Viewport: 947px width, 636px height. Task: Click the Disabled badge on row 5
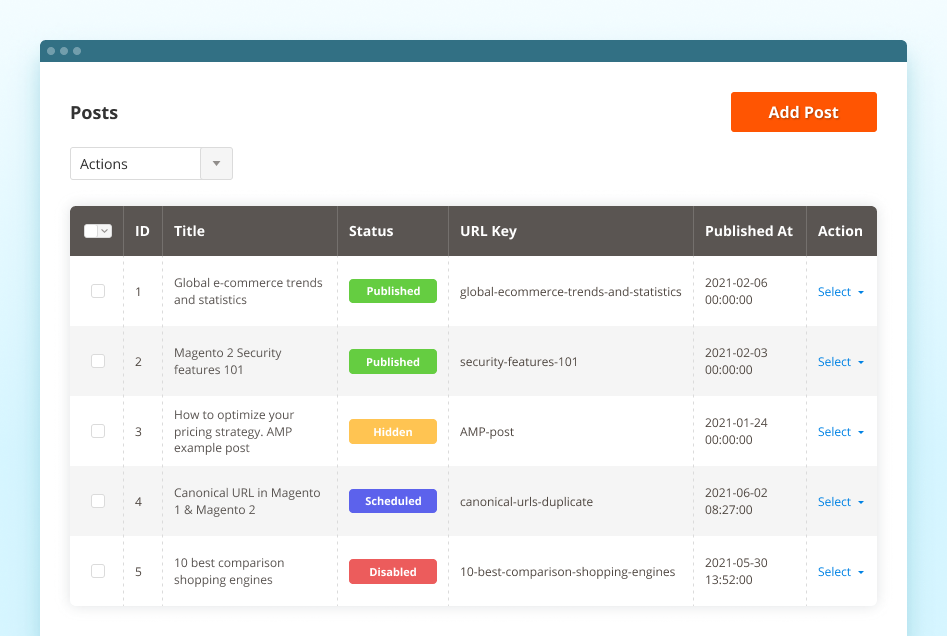point(392,571)
